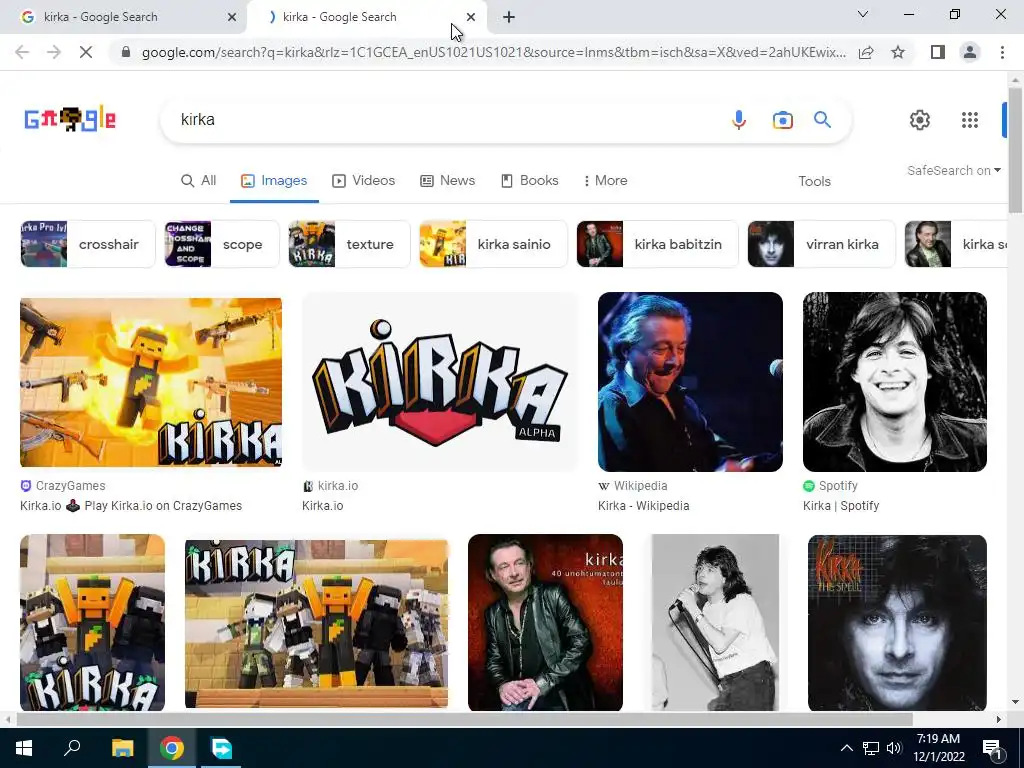This screenshot has height=768, width=1024.
Task: Open Kirka | Spotify link
Action: pyautogui.click(x=841, y=505)
